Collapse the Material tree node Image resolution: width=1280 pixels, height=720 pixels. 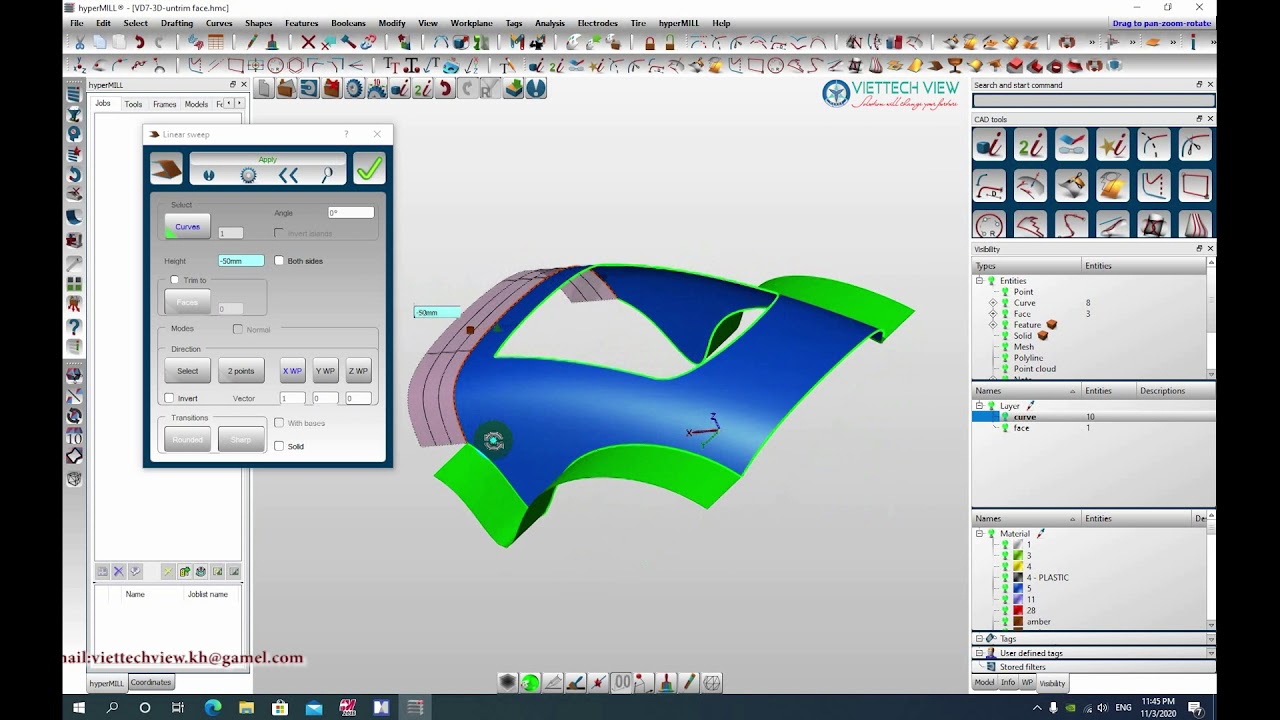pos(979,534)
